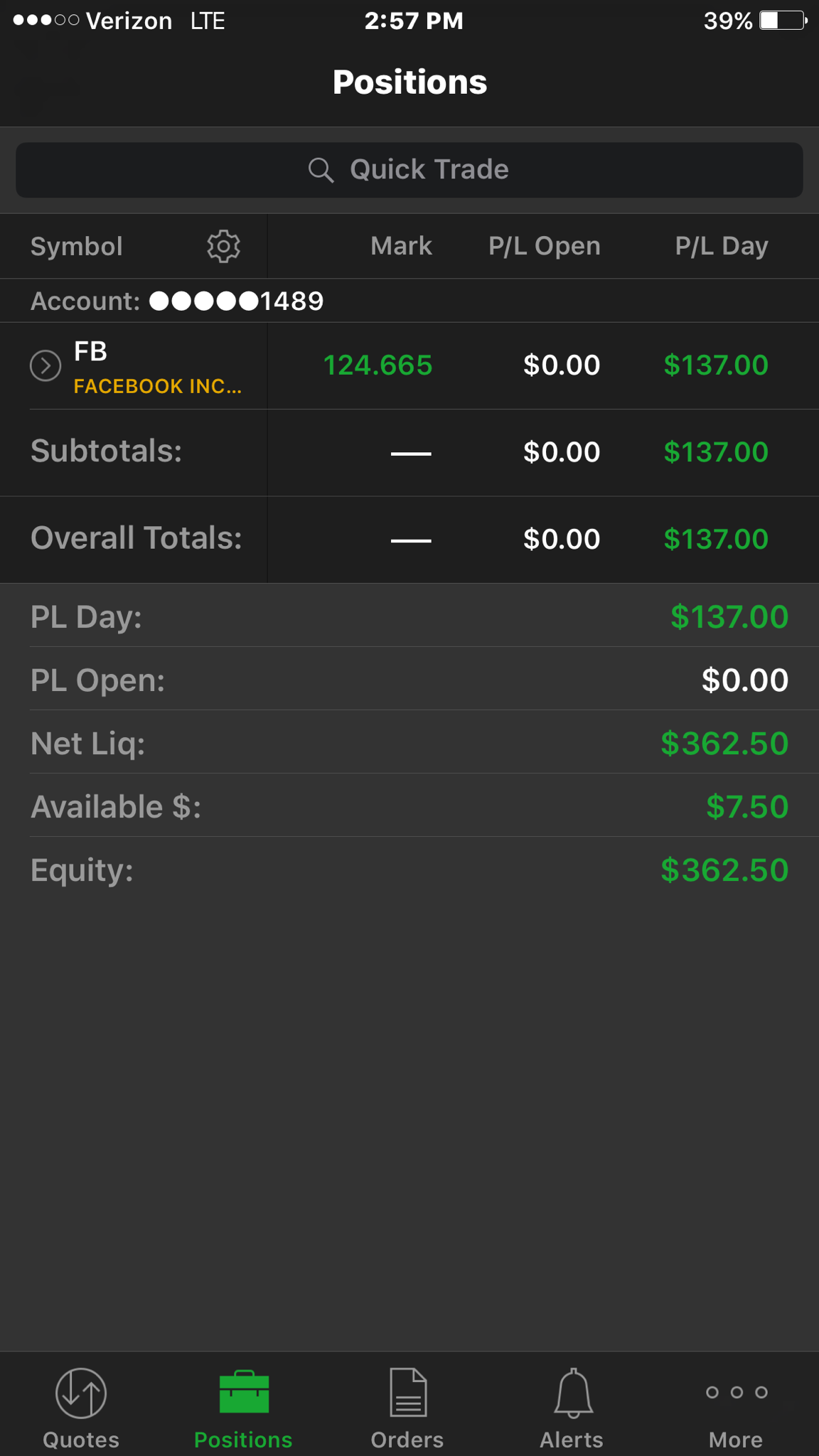Open the Orders document icon
Image resolution: width=819 pixels, height=1456 pixels.
coord(408,1392)
